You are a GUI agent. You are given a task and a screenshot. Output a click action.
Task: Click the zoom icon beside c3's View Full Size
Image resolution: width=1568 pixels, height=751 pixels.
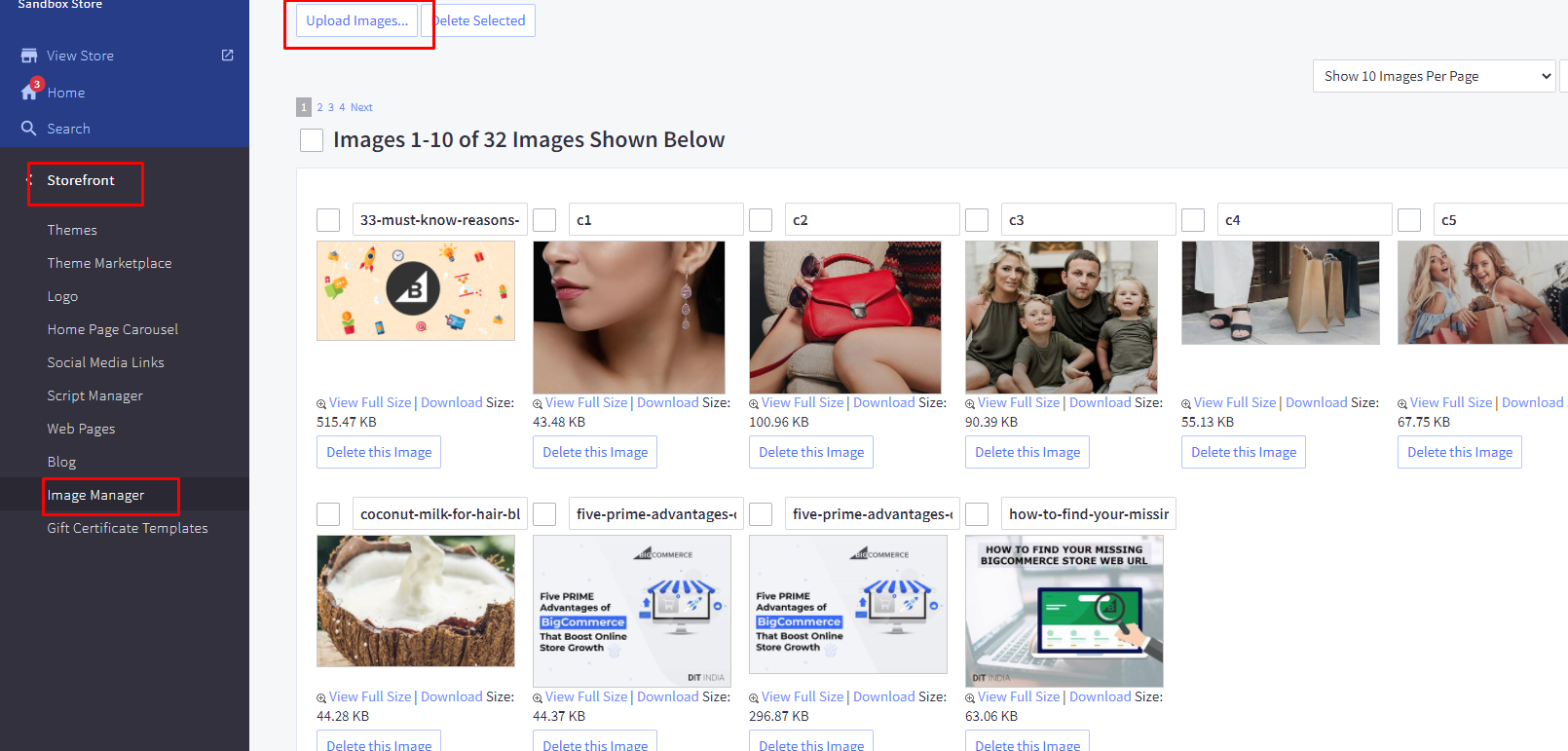(970, 403)
